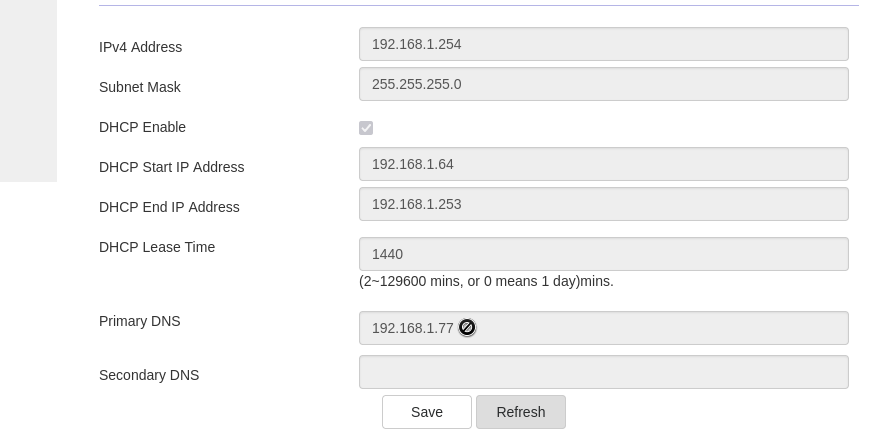
Task: Click the "DHCP End IP Address" label
Action: click(x=169, y=207)
